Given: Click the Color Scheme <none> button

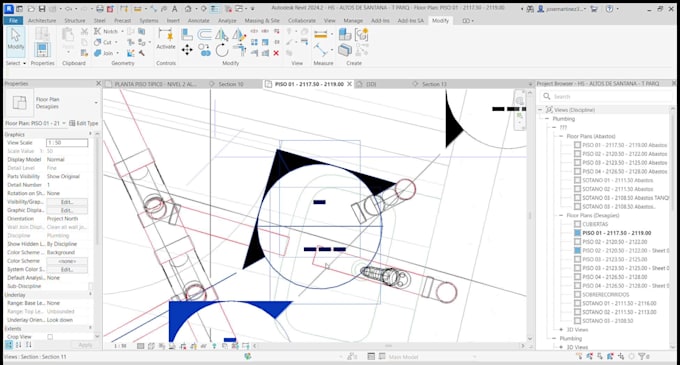Looking at the screenshot, I should (67, 261).
